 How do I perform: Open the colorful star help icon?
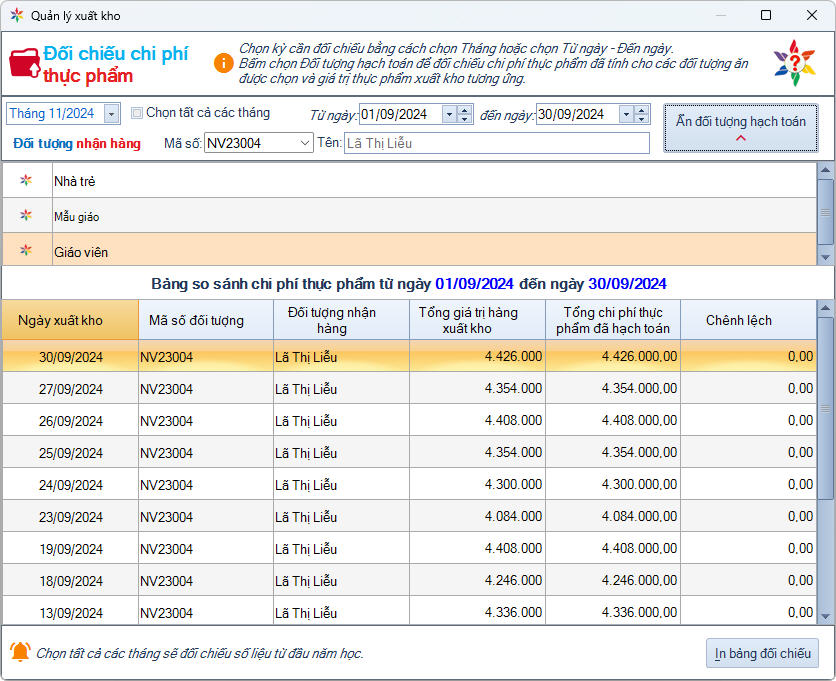pyautogui.click(x=794, y=63)
